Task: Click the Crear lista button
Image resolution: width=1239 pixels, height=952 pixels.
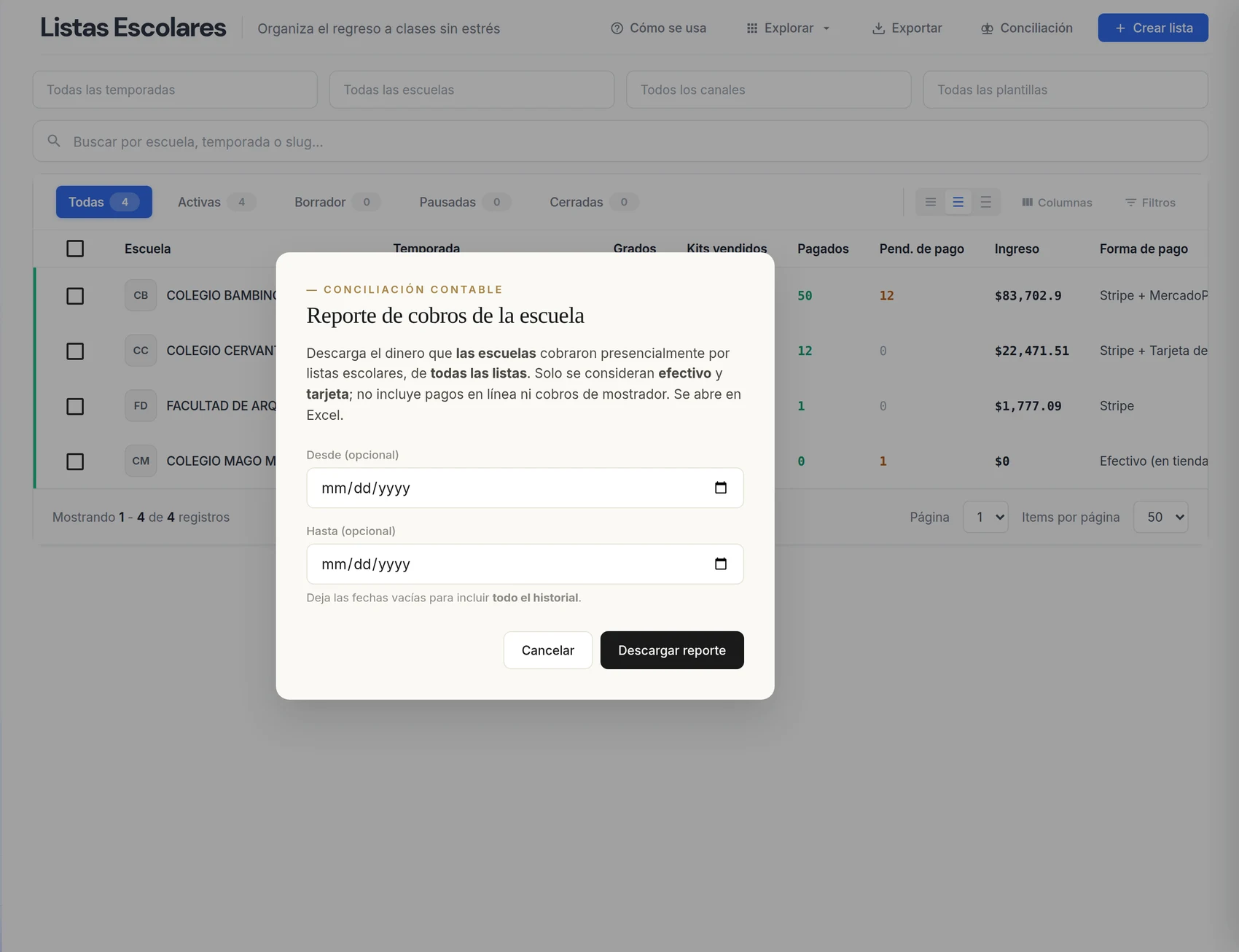Action: pos(1153,28)
